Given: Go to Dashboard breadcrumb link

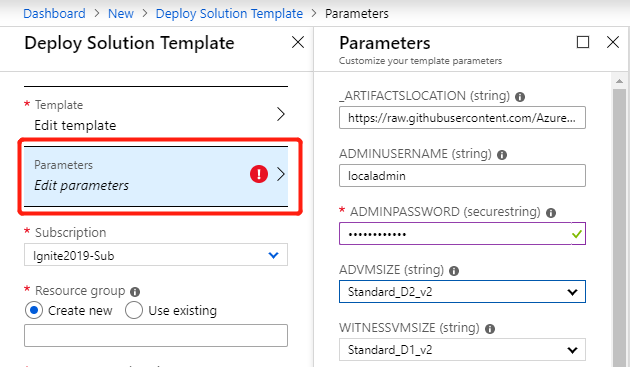Looking at the screenshot, I should (x=54, y=14).
